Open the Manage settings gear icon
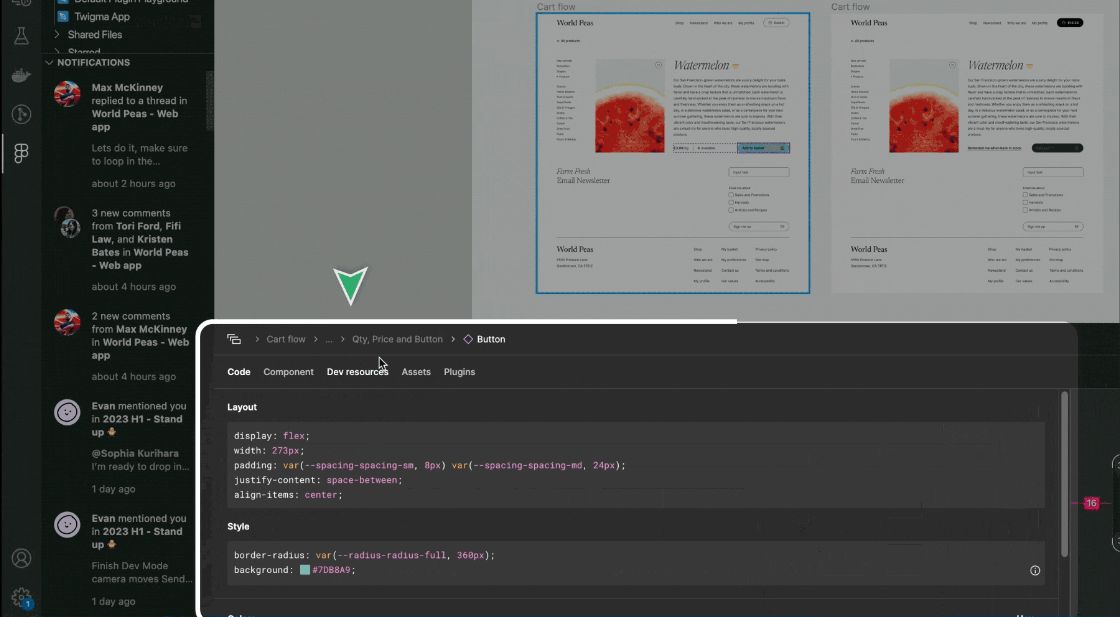1120x617 pixels. [x=21, y=597]
